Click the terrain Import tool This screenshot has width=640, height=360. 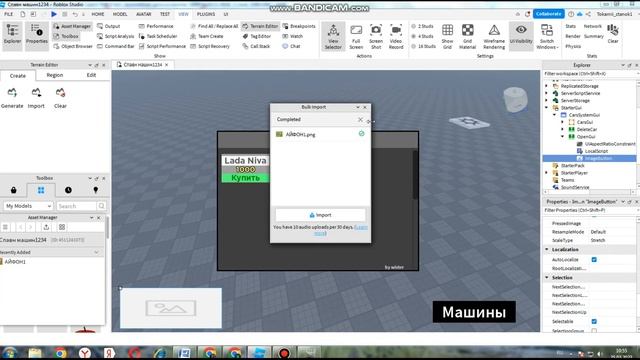pyautogui.click(x=36, y=98)
